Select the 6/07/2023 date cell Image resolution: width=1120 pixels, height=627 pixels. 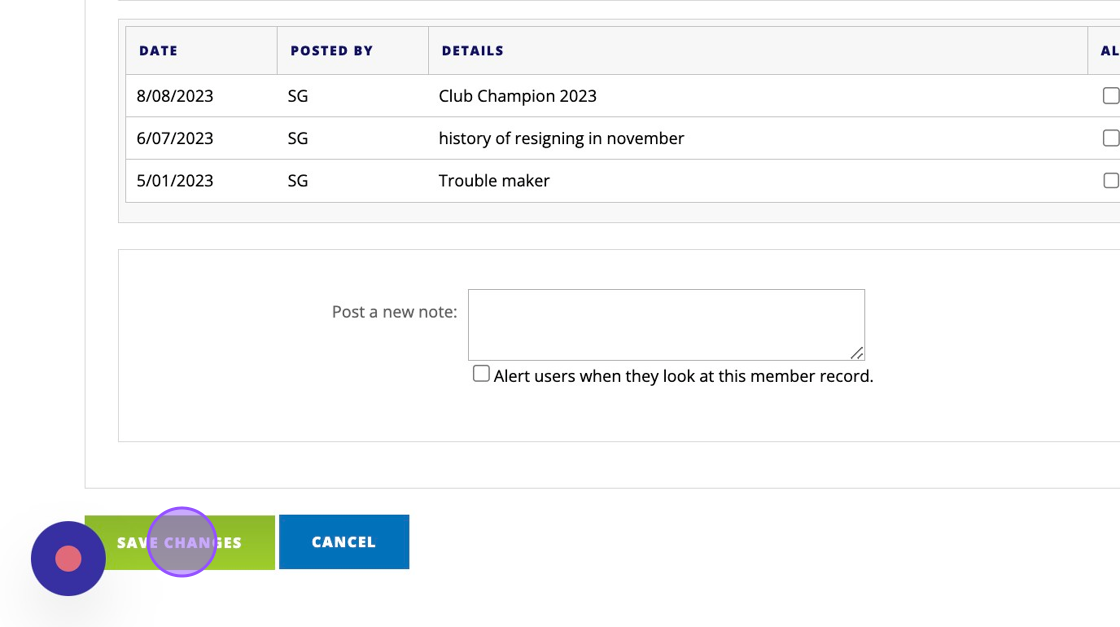(175, 138)
